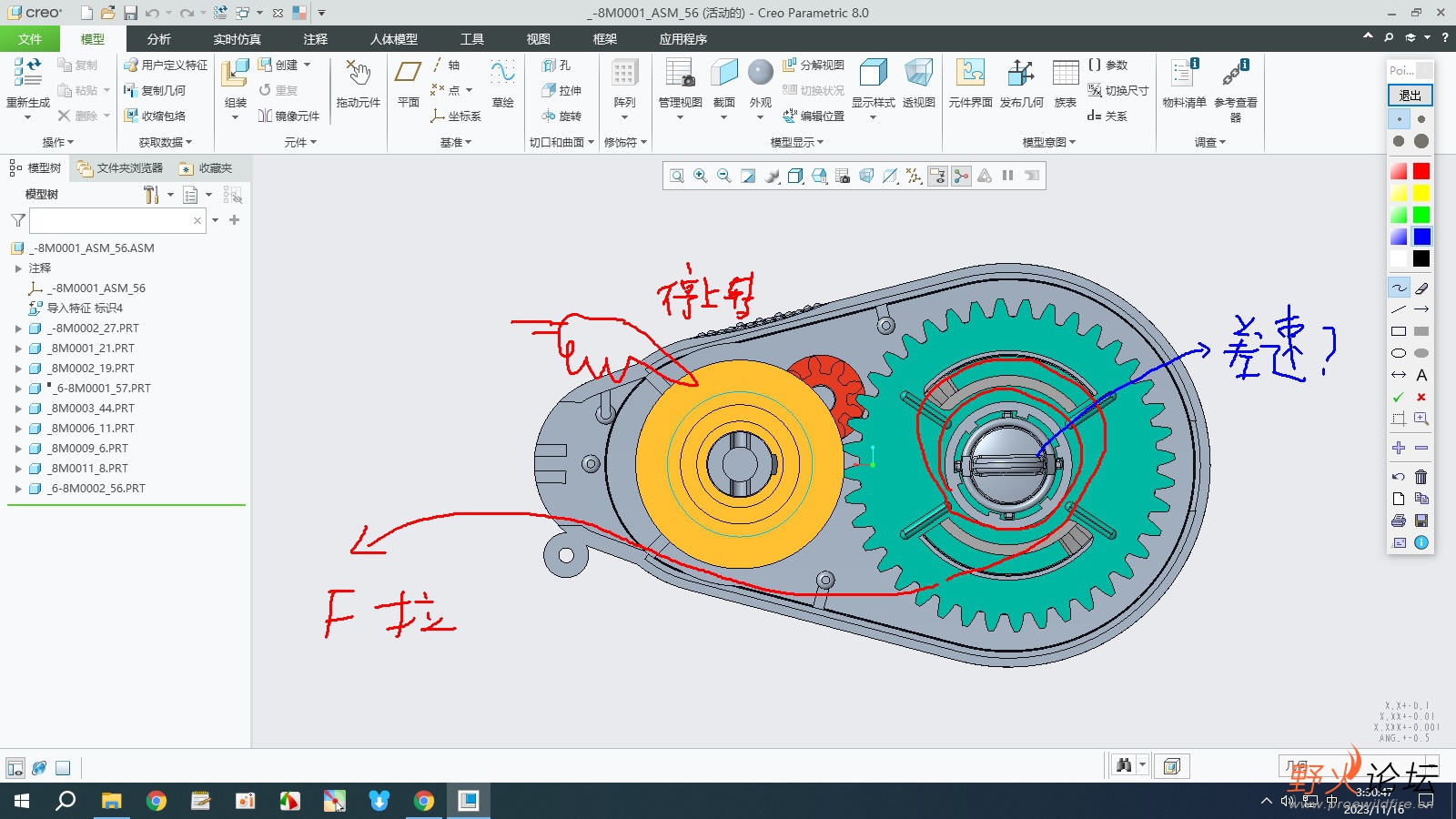The width and height of the screenshot is (1456, 819).
Task: Click the printer icon in pointer palette
Action: (1399, 521)
